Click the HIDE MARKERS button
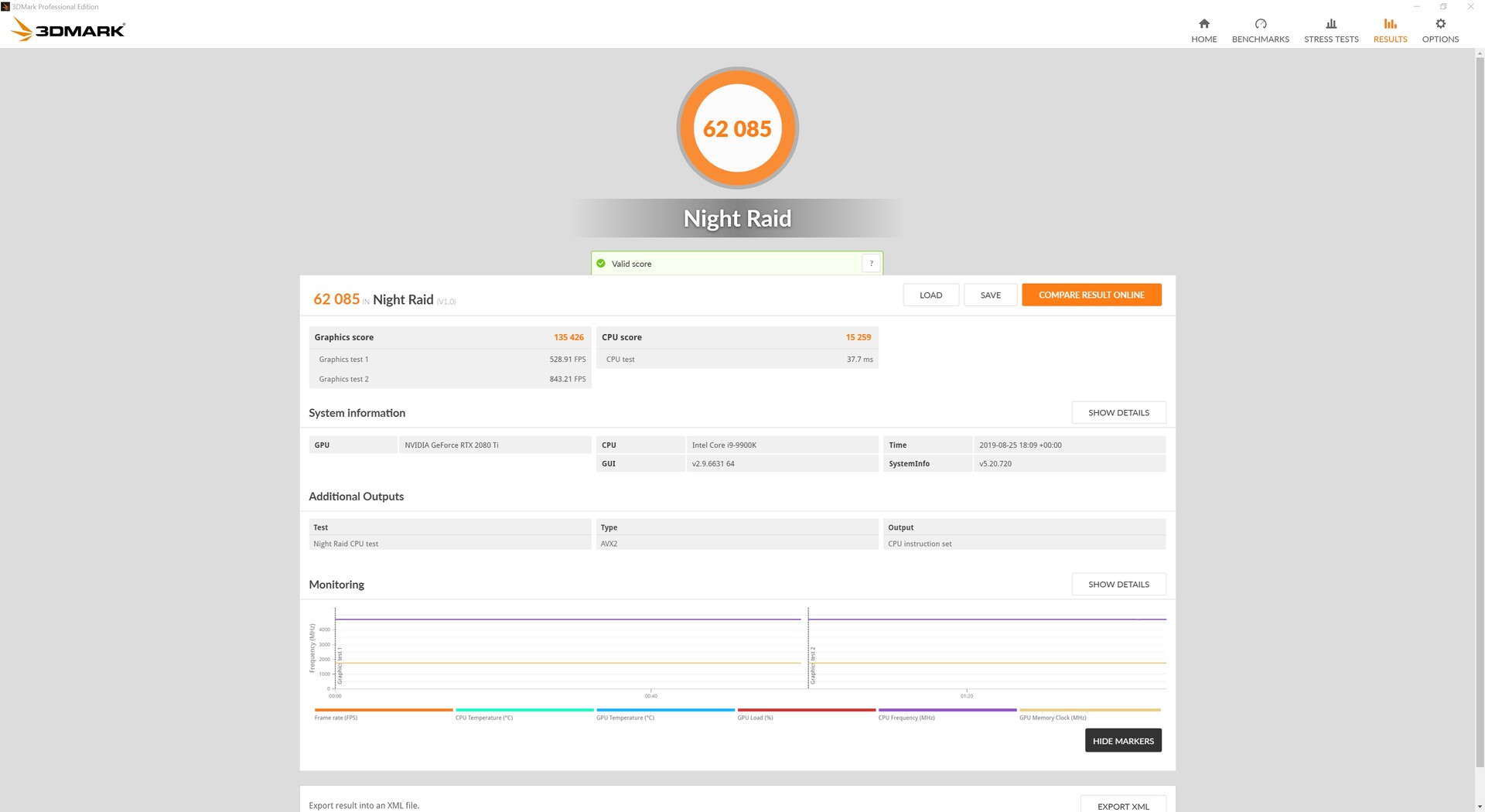The height and width of the screenshot is (812, 1485). pyautogui.click(x=1123, y=741)
